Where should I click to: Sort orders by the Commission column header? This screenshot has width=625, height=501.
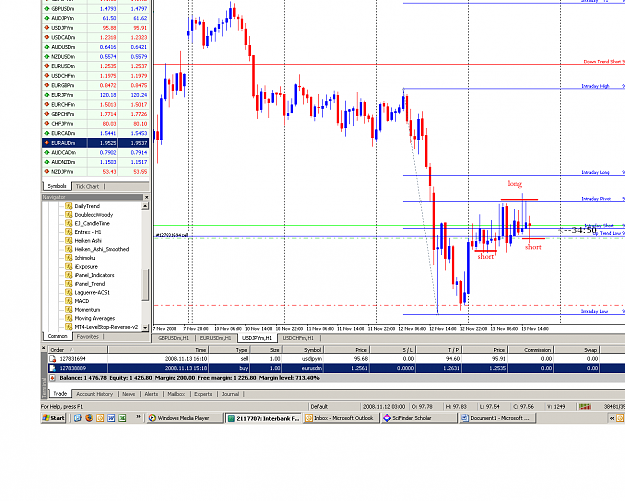coord(531,350)
